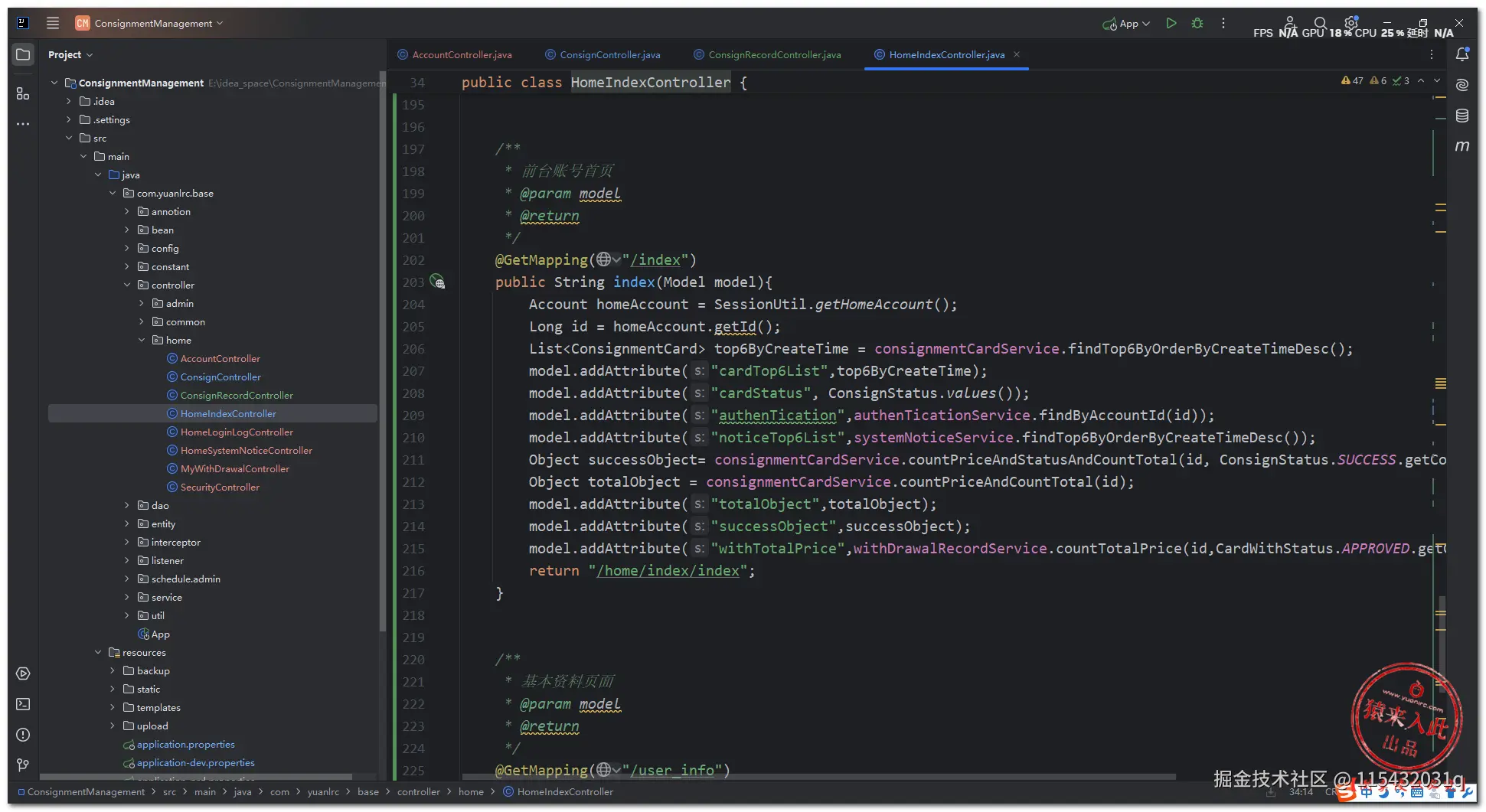
Task: Open editor tabs options menu
Action: (x=1431, y=54)
